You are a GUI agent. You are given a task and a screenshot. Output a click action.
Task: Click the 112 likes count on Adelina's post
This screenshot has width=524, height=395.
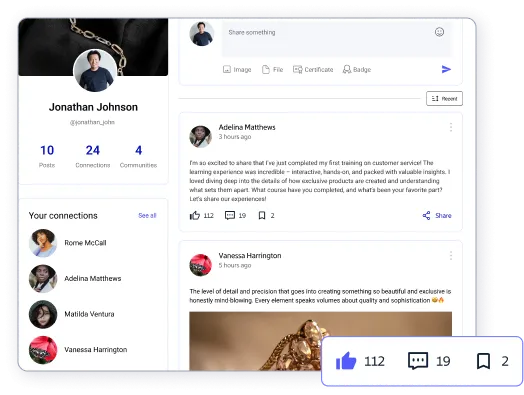pyautogui.click(x=209, y=216)
